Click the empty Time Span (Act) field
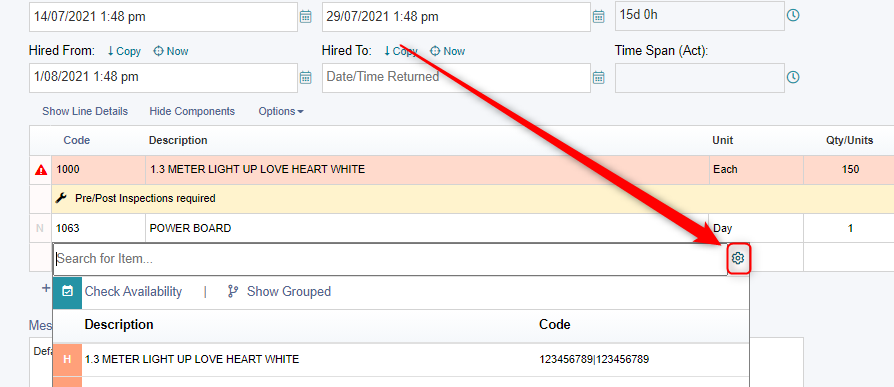Screen dimensions: 894x387 700,78
